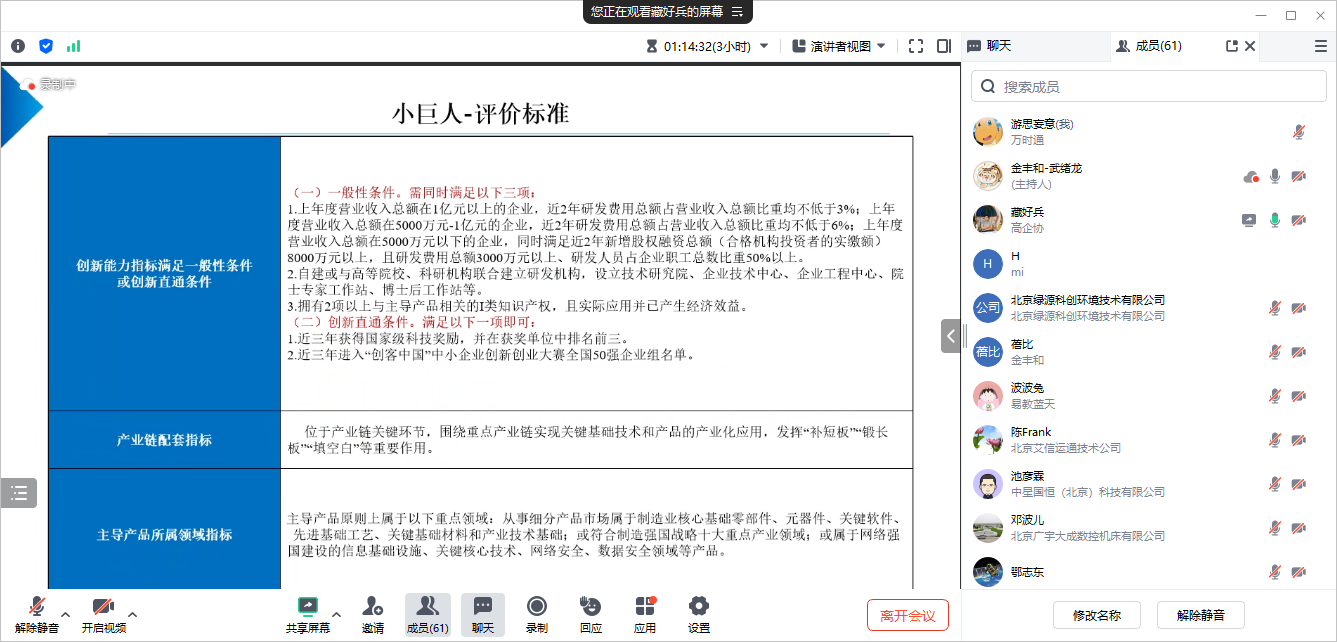The width and height of the screenshot is (1337, 642).
Task: Start meeting recording
Action: [537, 614]
